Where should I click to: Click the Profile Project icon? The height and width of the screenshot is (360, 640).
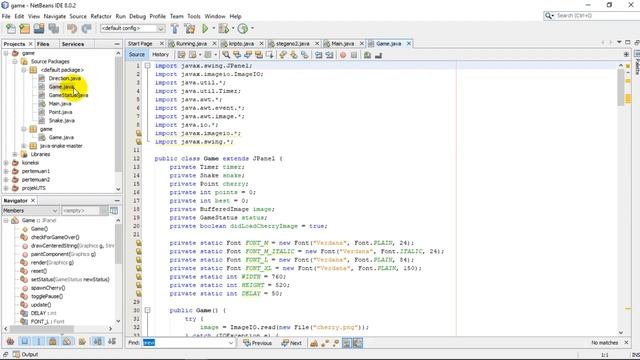[x=243, y=29]
